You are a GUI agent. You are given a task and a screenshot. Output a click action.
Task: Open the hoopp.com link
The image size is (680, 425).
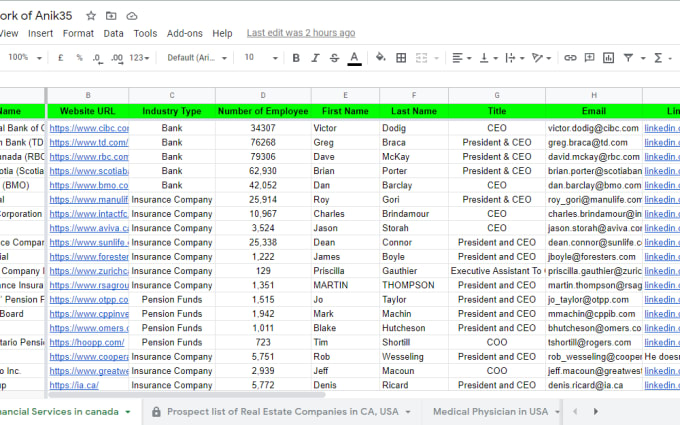[x=87, y=342]
